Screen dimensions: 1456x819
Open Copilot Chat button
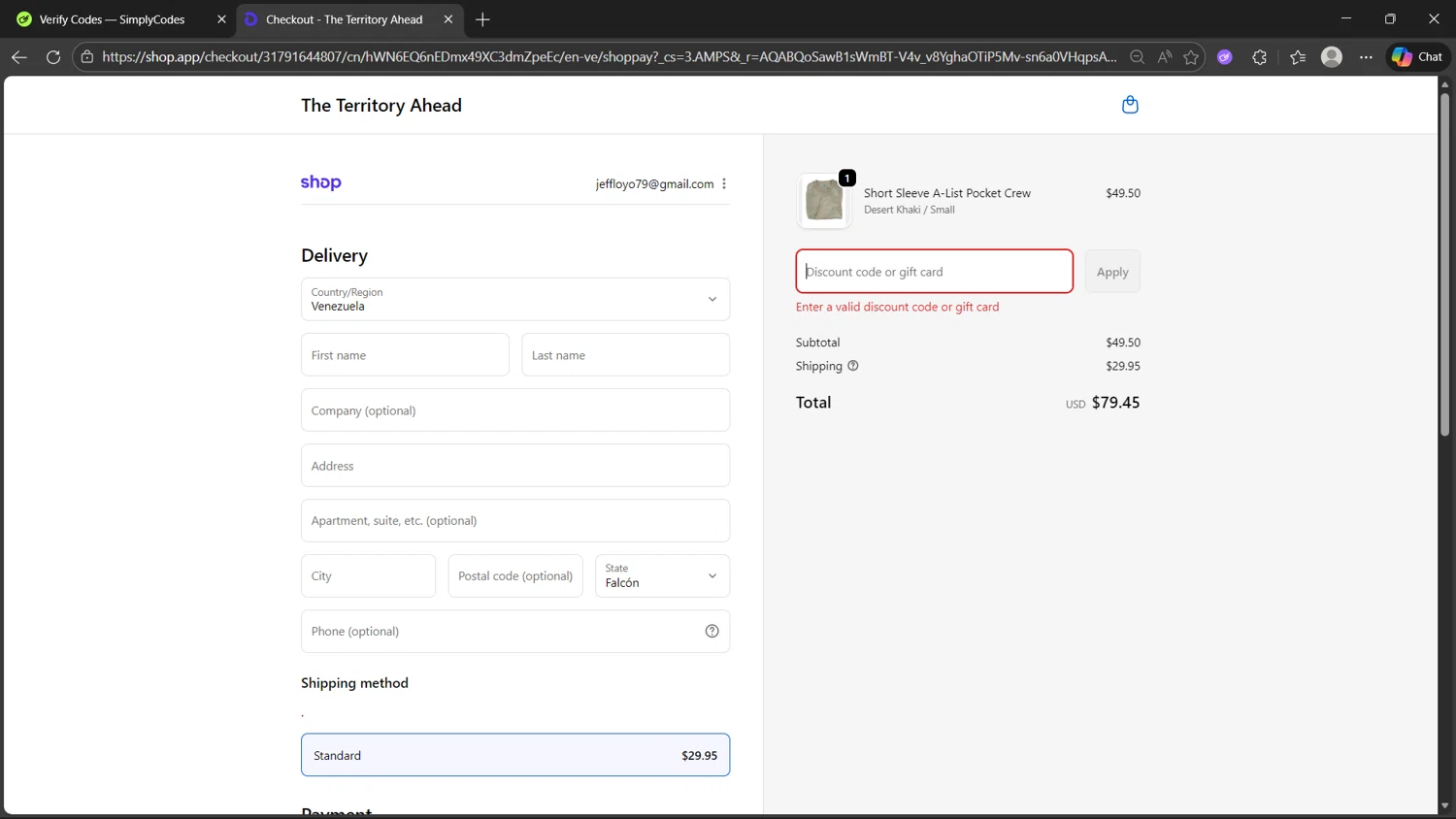(x=1417, y=57)
